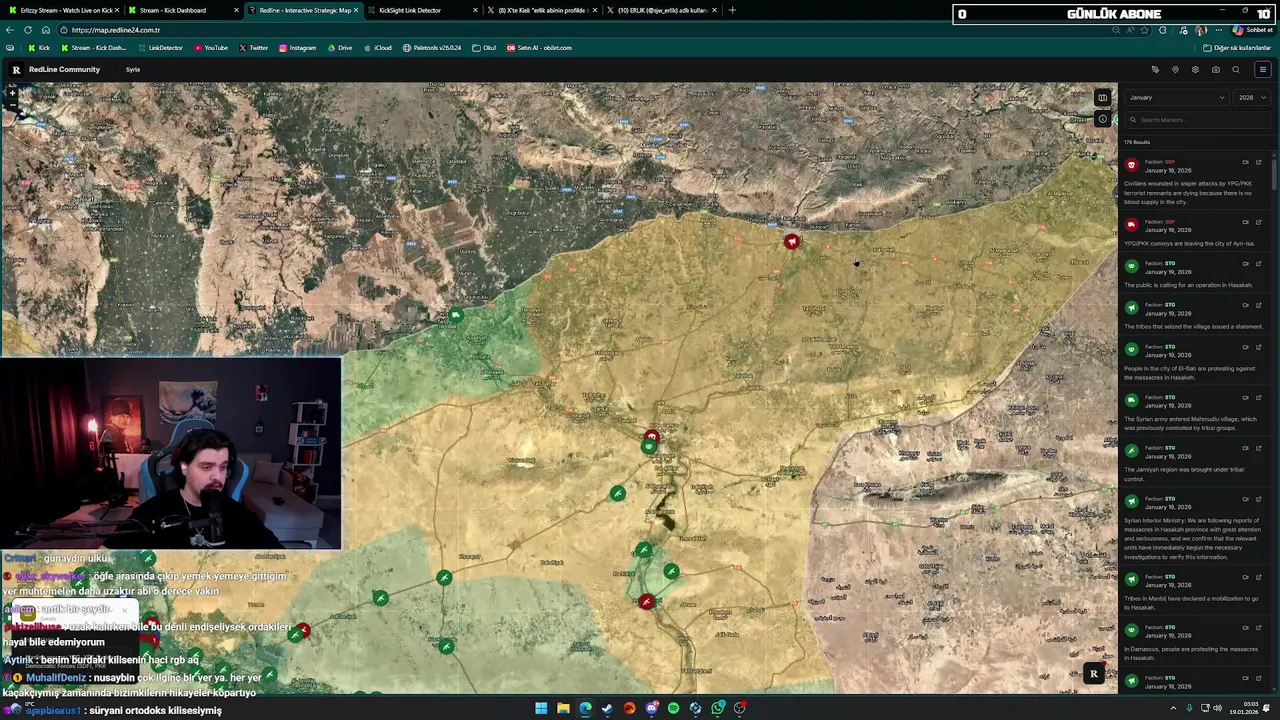Go back with the browser back arrow
1280x720 pixels.
click(x=10, y=30)
